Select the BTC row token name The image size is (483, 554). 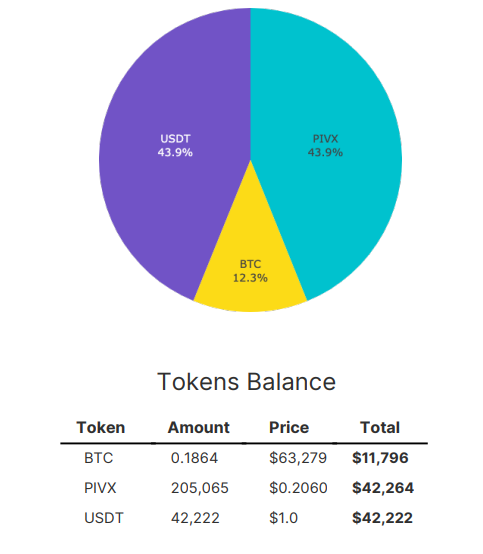click(x=99, y=458)
